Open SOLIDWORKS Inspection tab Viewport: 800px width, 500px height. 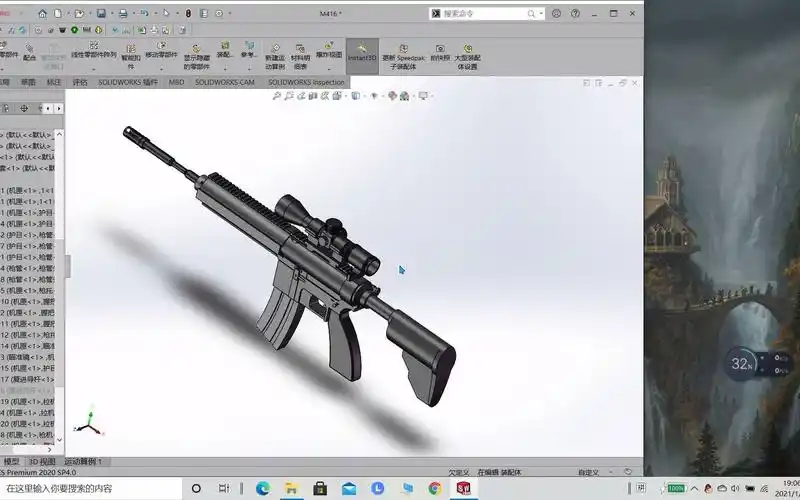[x=306, y=82]
